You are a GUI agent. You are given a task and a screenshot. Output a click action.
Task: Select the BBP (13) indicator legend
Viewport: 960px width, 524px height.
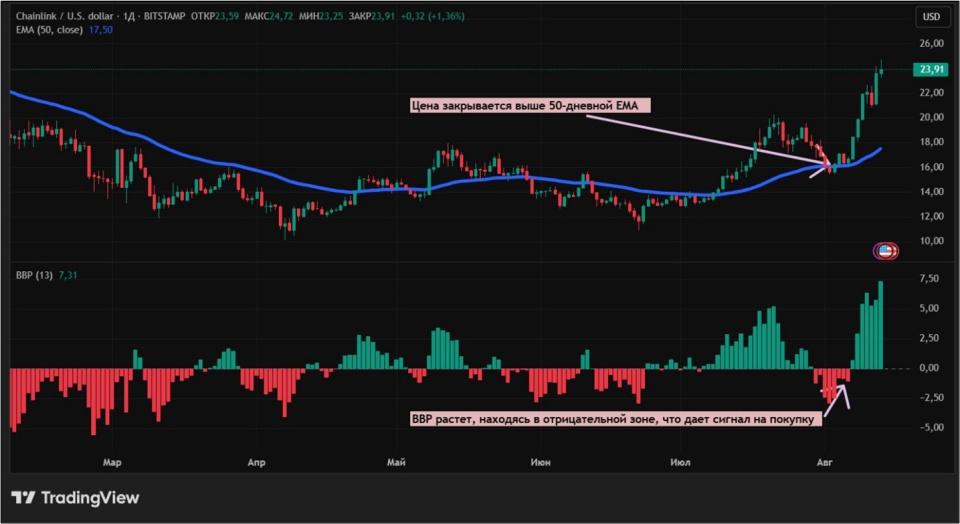[34, 275]
